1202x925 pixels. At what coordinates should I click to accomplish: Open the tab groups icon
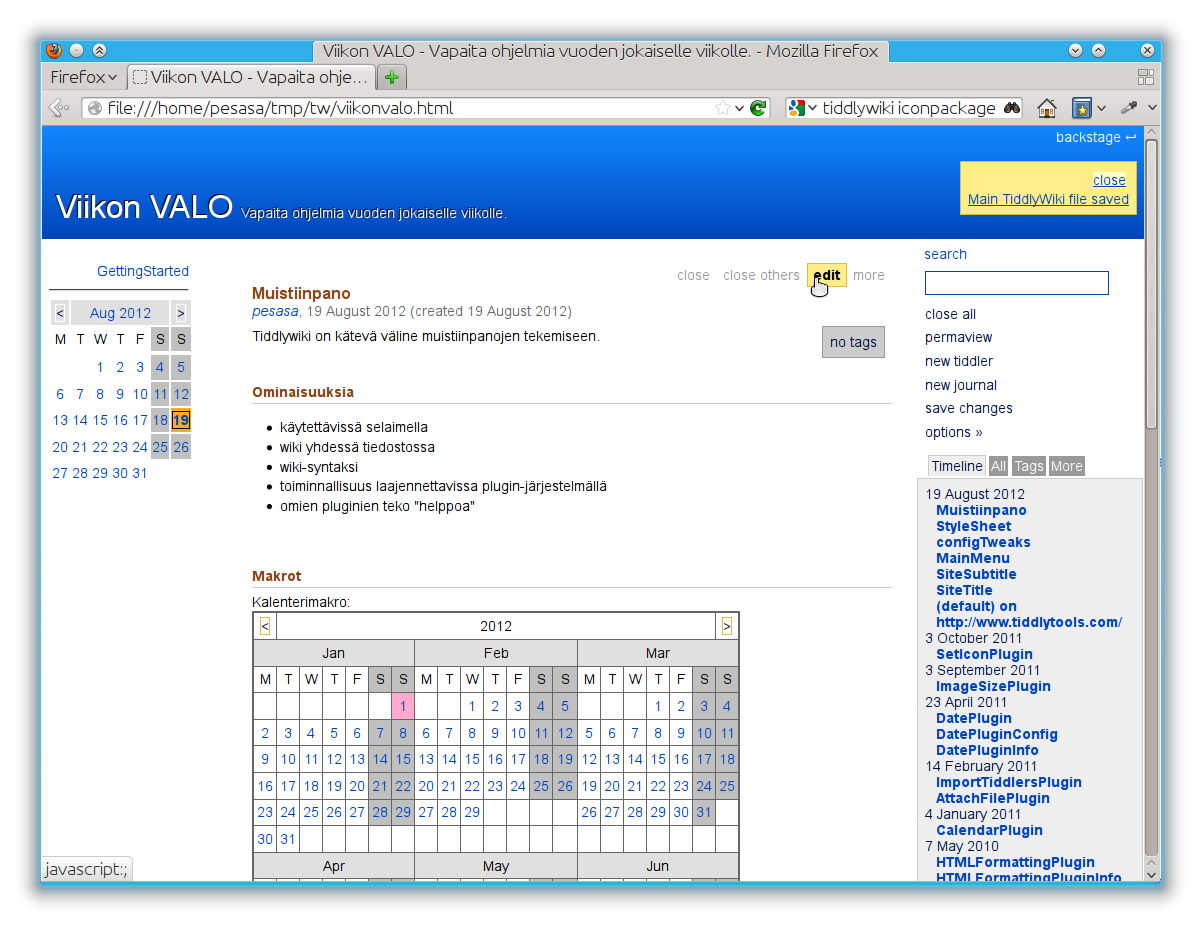click(1146, 77)
